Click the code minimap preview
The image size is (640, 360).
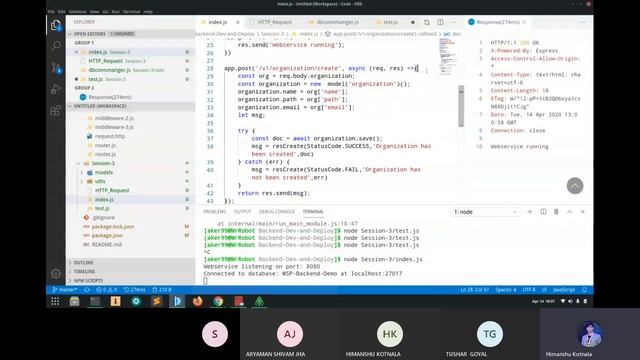click(x=448, y=56)
